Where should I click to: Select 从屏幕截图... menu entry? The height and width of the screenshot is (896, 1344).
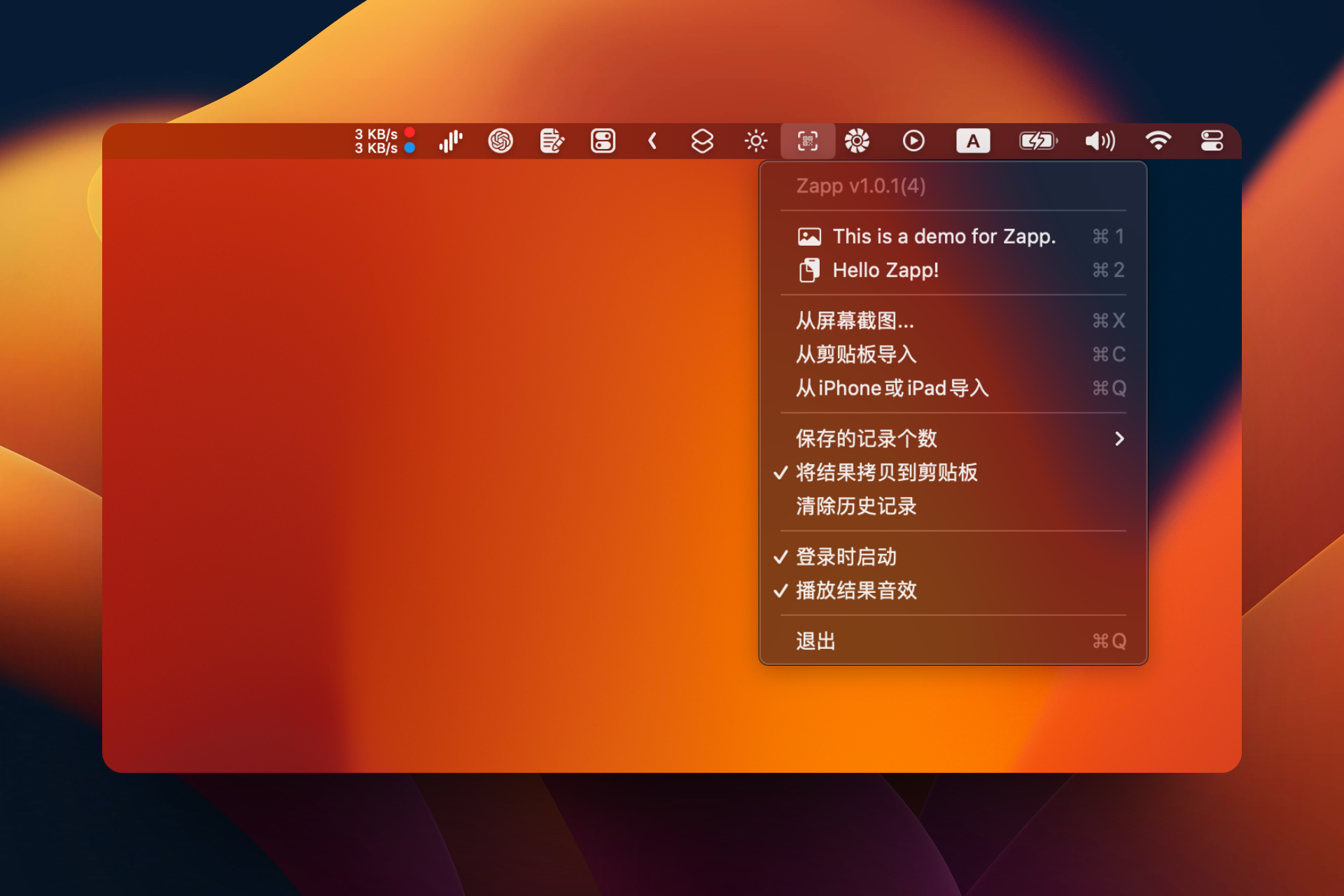855,321
